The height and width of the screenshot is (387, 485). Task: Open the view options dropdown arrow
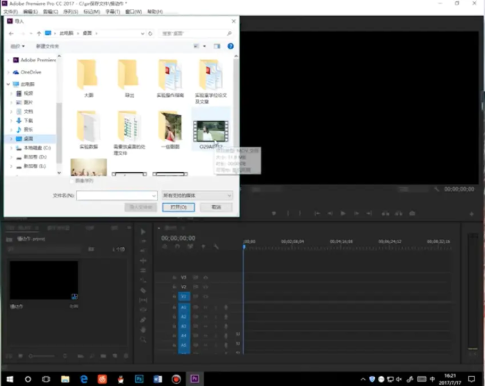tap(204, 46)
